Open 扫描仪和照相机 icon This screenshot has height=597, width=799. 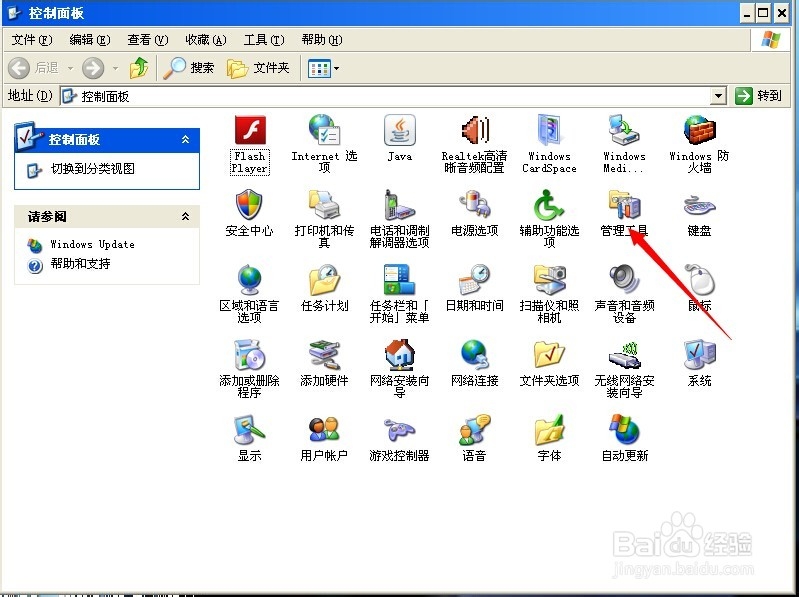(549, 280)
